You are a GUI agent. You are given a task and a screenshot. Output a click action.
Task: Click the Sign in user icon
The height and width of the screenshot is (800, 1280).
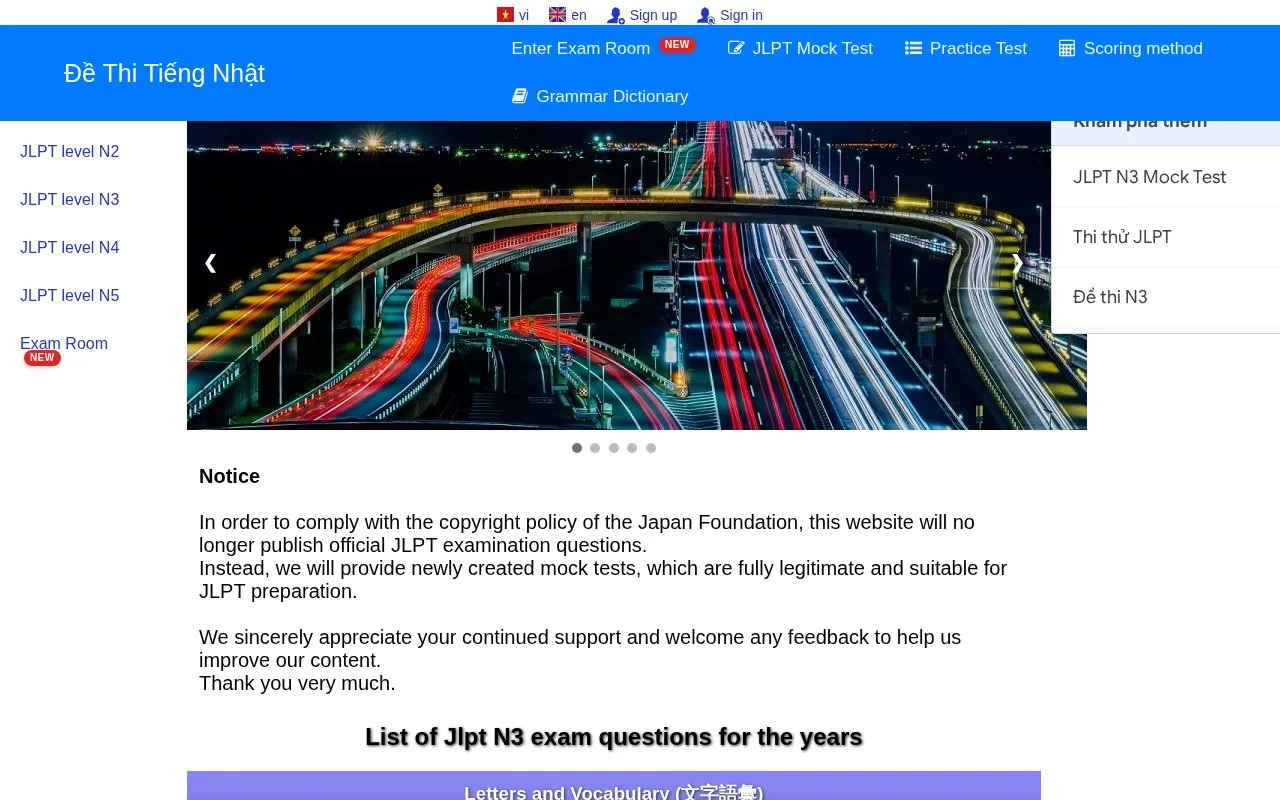pyautogui.click(x=706, y=15)
